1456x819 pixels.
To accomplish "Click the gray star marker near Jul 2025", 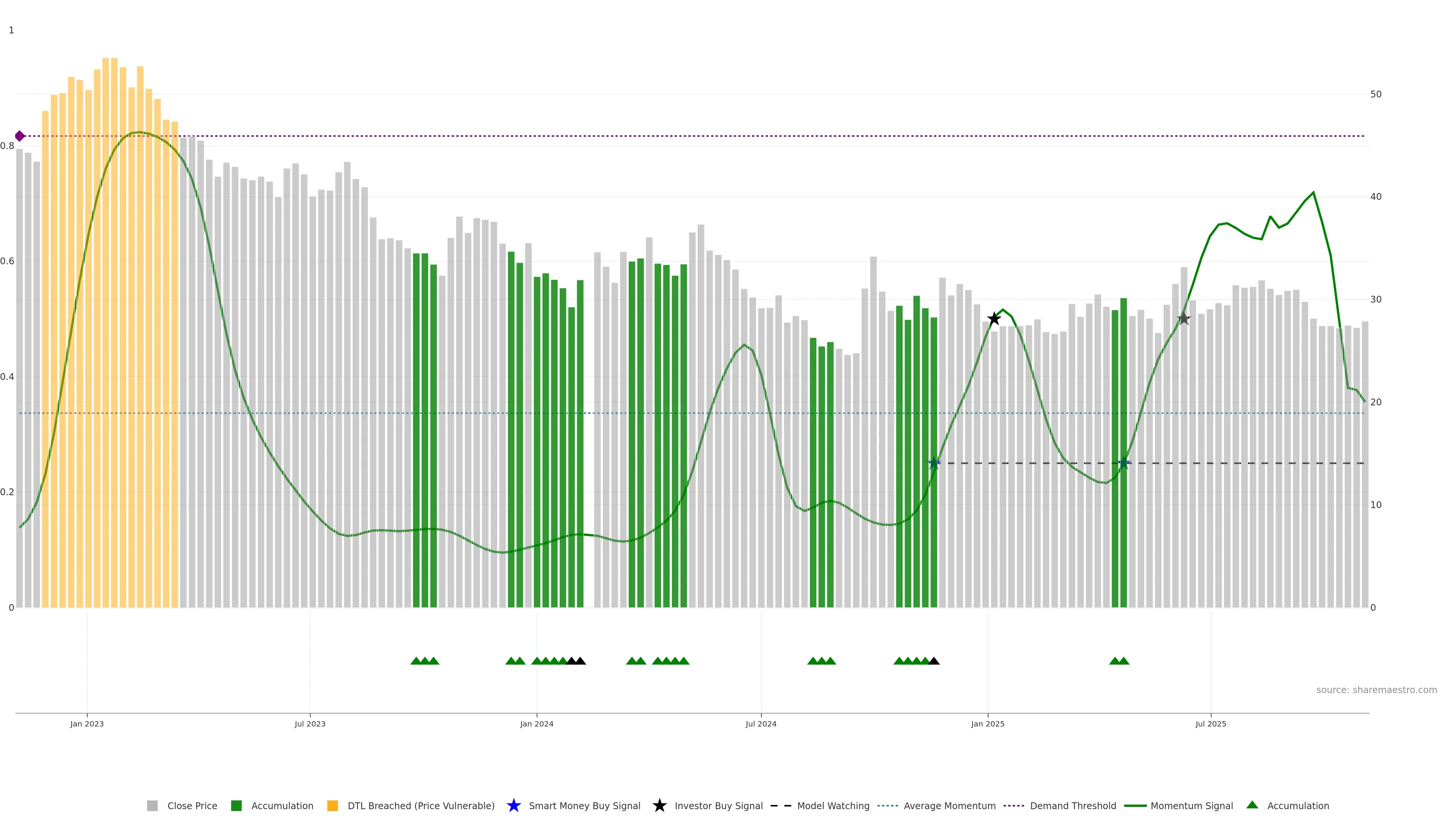I will point(1183,319).
